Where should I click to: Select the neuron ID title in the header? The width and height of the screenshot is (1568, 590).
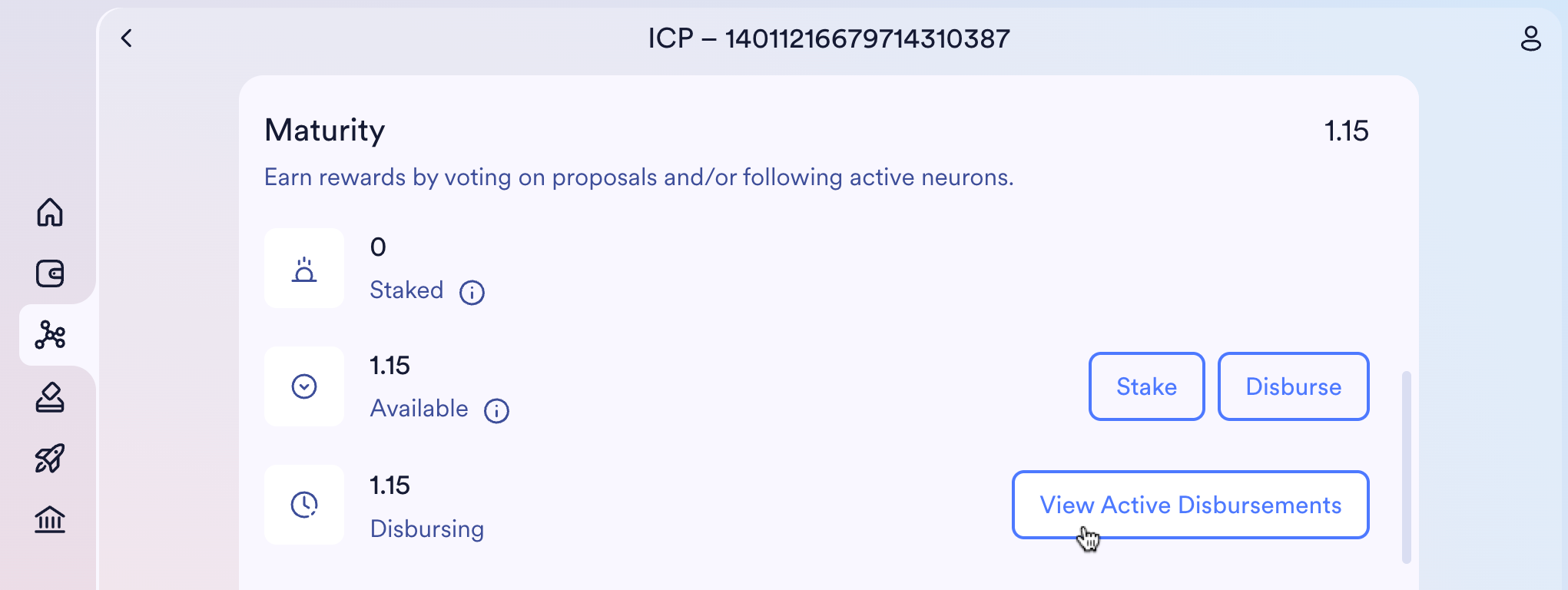pos(829,38)
